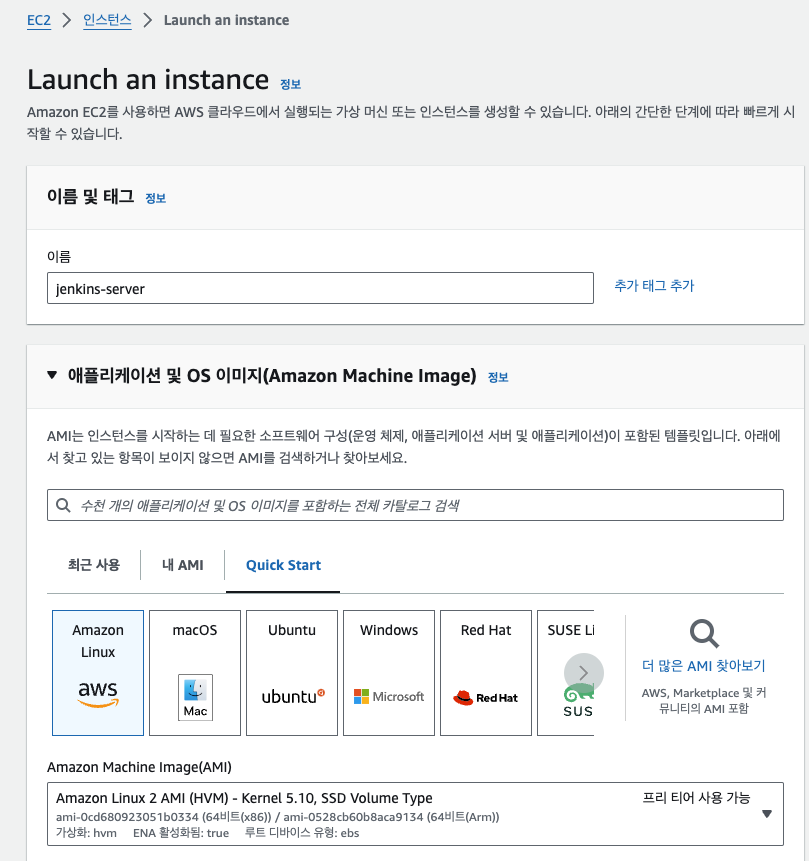Click the magnifier icon for more AMIs
809x861 pixels.
click(704, 634)
